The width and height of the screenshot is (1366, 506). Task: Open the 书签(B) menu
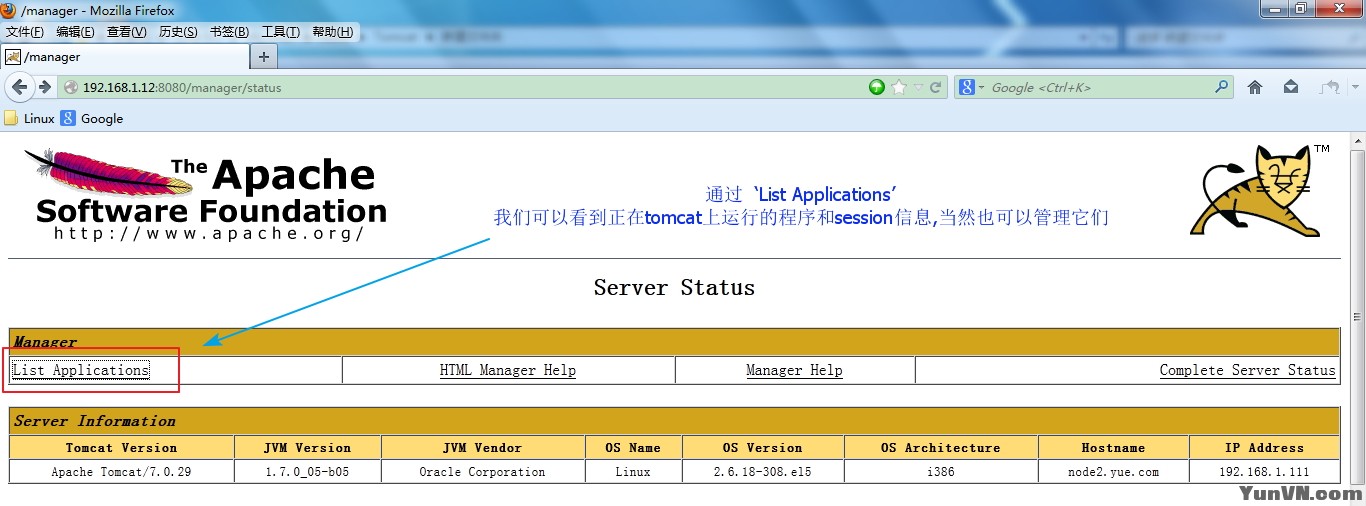coord(229,32)
